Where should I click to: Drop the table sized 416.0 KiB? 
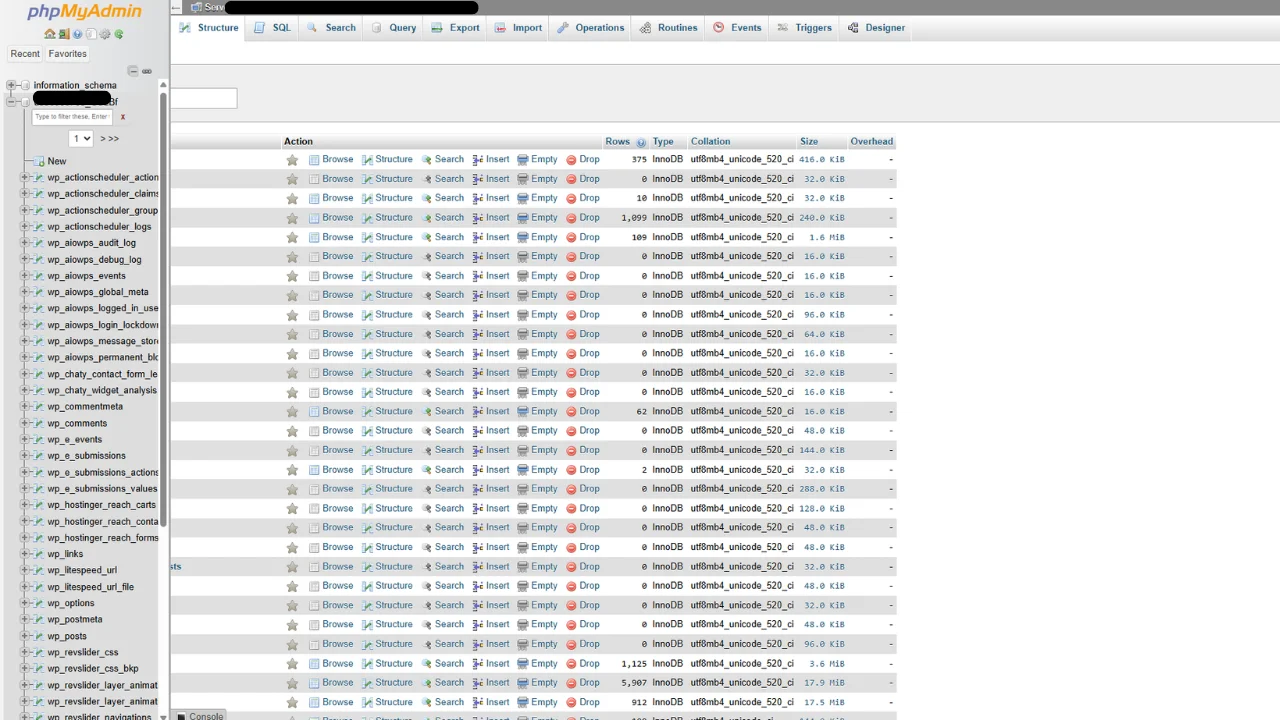tap(583, 160)
